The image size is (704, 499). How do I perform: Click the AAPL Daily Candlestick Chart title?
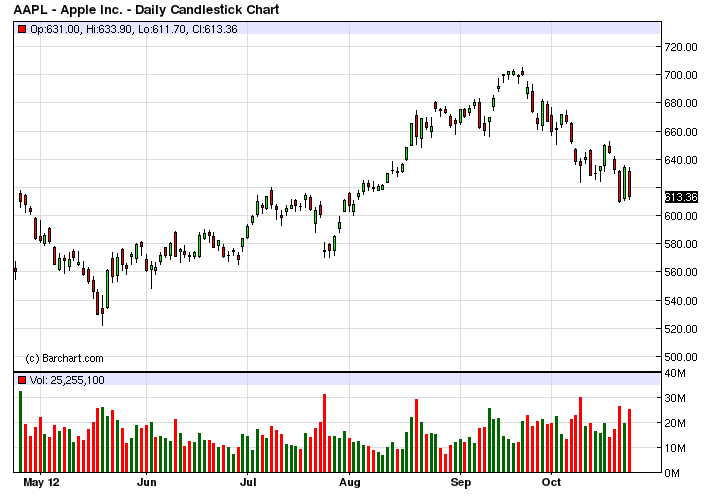click(x=146, y=9)
